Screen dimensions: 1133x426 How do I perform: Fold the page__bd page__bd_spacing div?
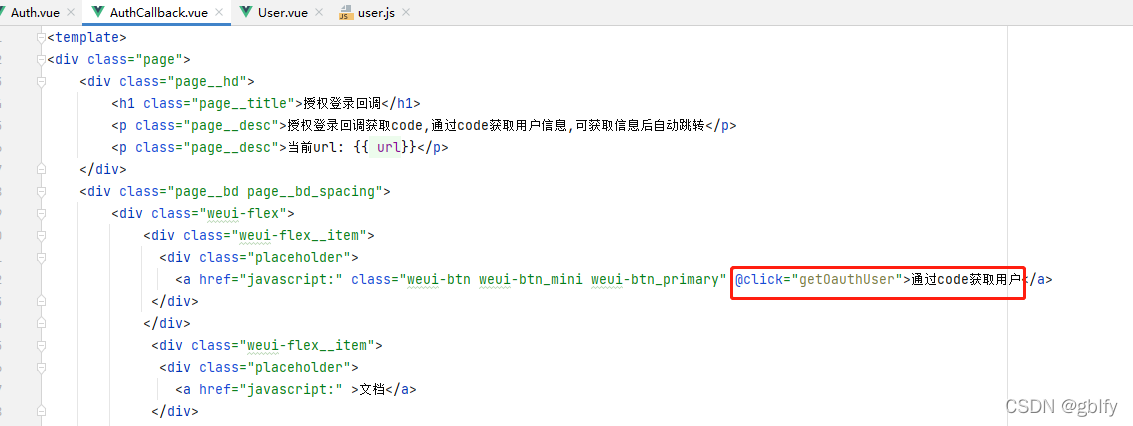coord(41,191)
